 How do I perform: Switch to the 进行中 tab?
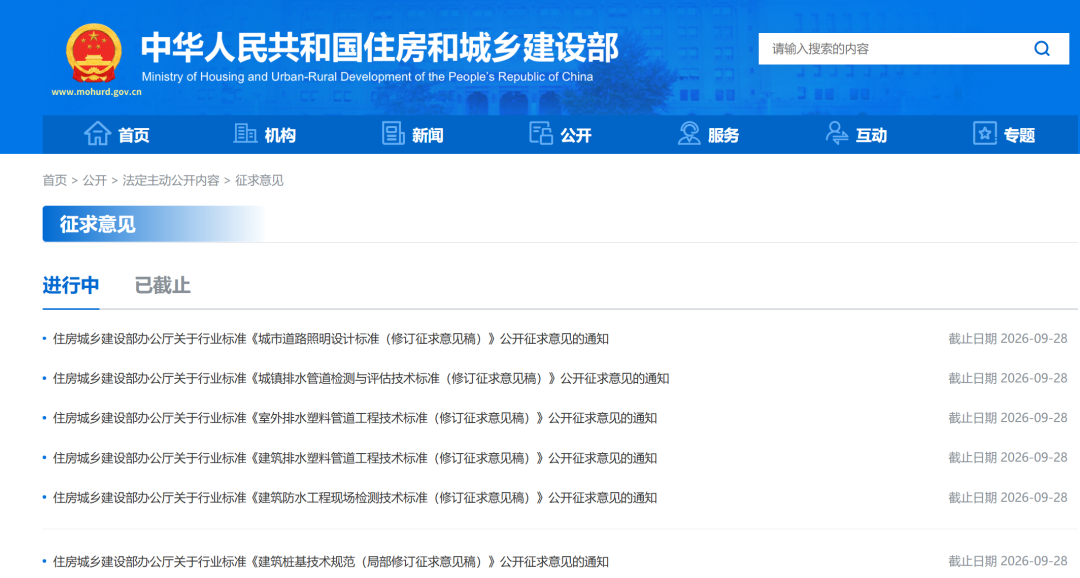[71, 285]
